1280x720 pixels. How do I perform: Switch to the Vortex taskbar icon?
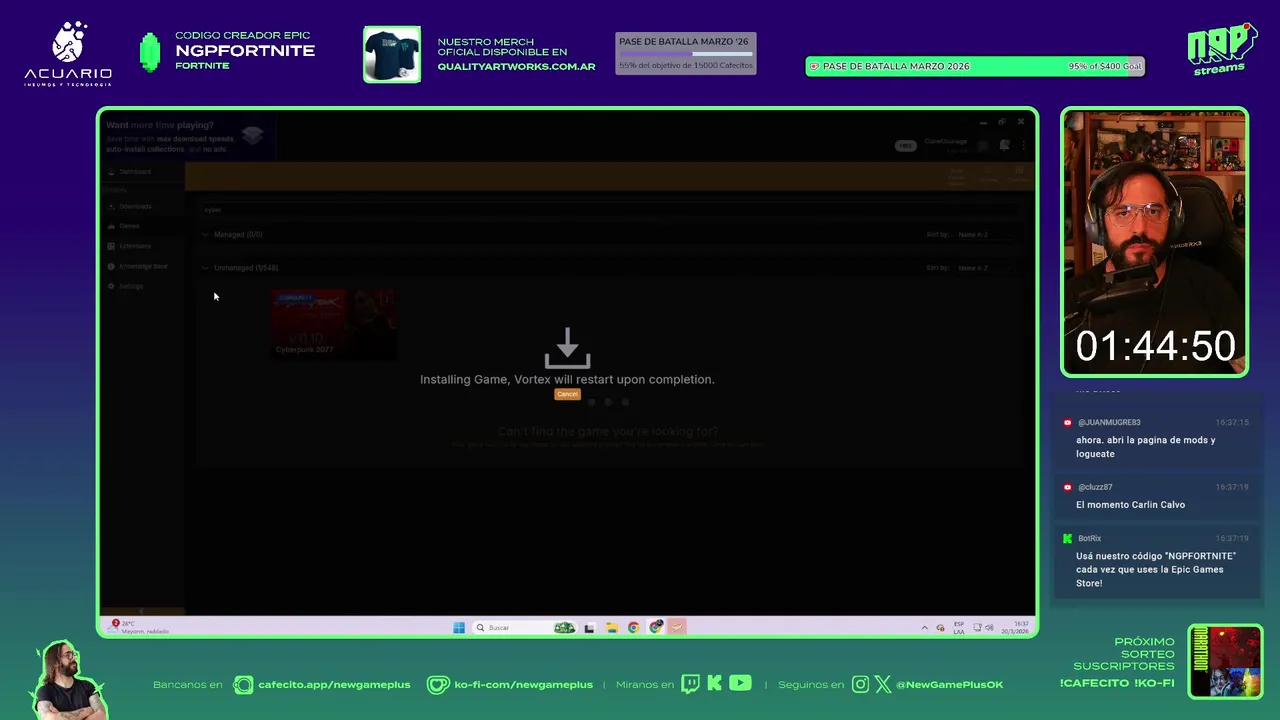point(677,628)
